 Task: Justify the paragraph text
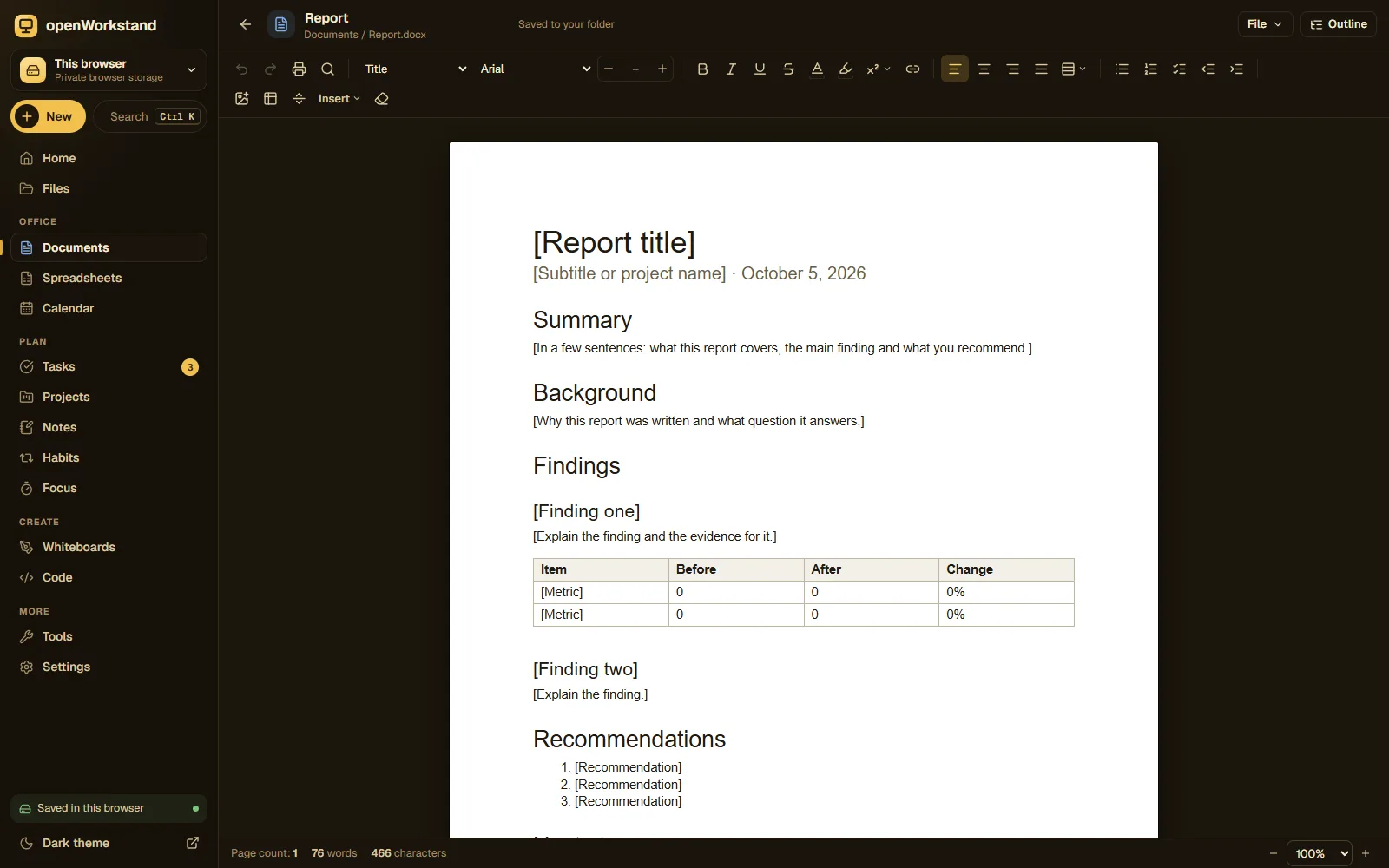1041,69
